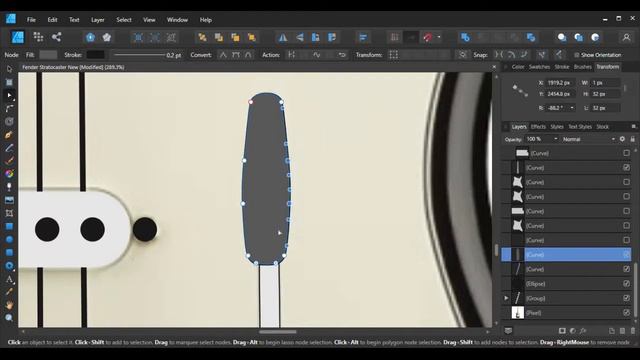640x360 pixels.
Task: Toggle the layer lock icon
Action: [632, 139]
